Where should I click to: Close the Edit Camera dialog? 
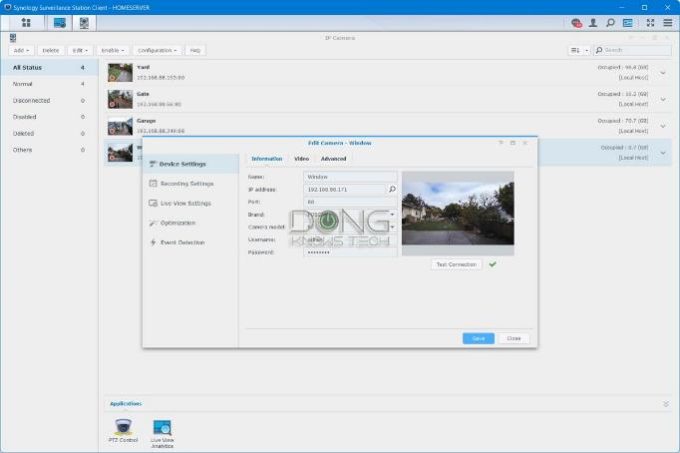pos(525,143)
